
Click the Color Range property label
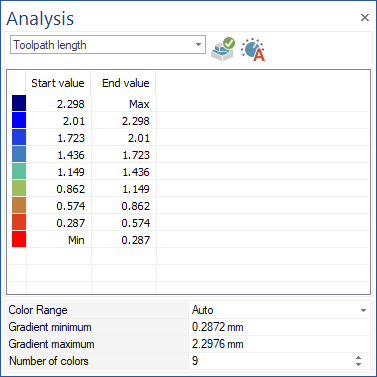coord(38,310)
